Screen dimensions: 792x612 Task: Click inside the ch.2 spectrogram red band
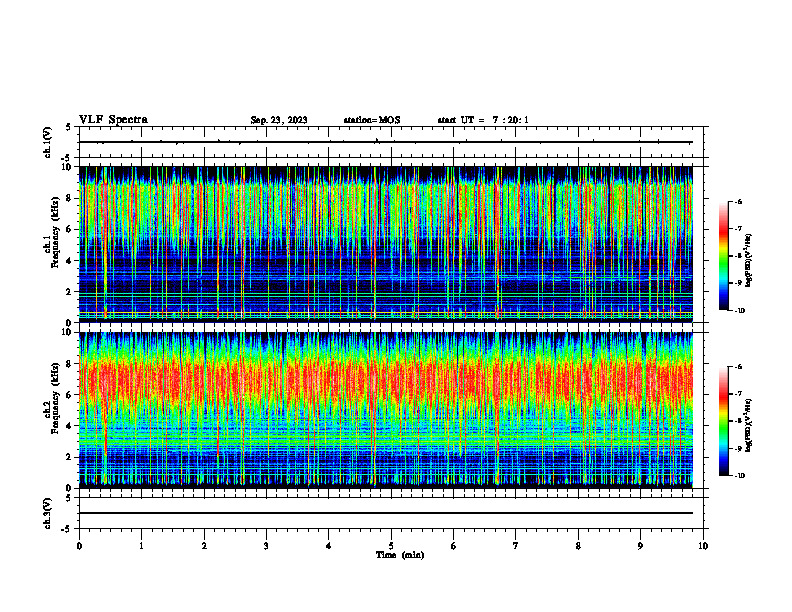[386, 380]
